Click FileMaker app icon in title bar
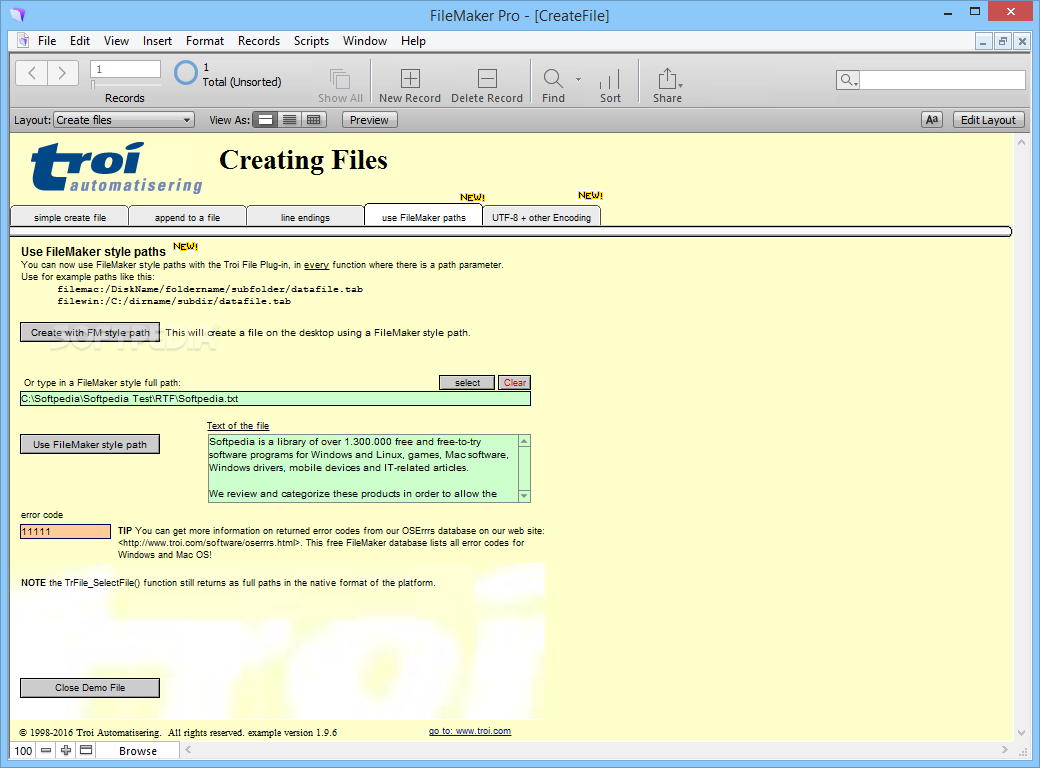Image resolution: width=1040 pixels, height=768 pixels. tap(17, 14)
